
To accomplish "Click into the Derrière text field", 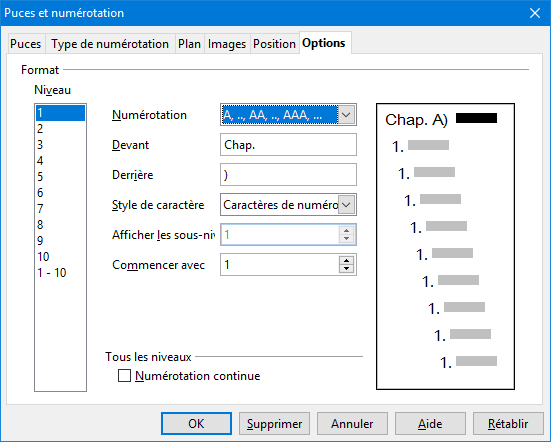I will tap(288, 175).
